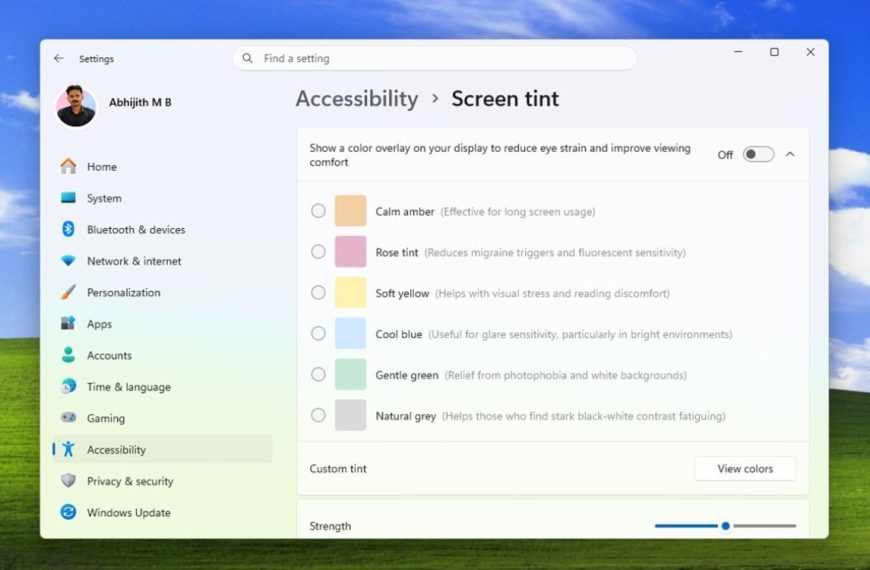
Task: Click the Bluetooth icon in the sidebar
Action: (68, 229)
